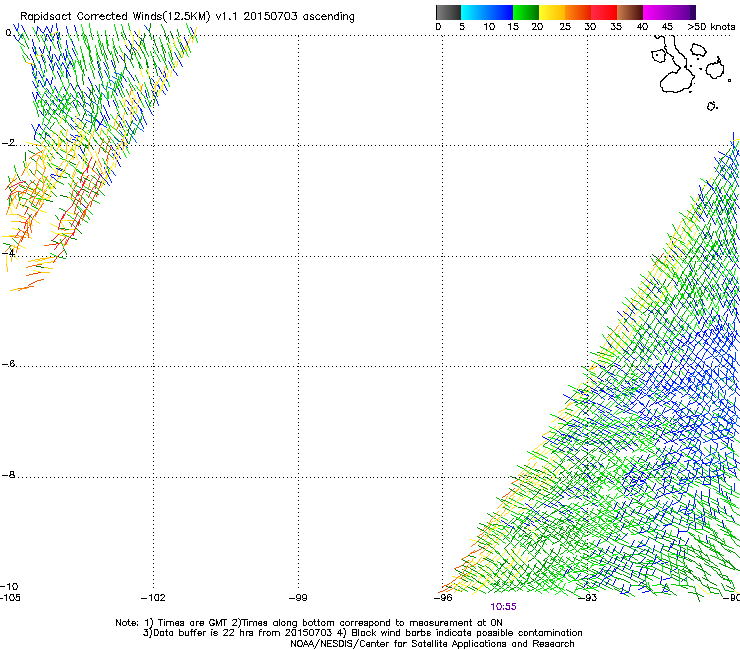
Task: Click the red 30-35 knots legend segment
Action: [604, 12]
